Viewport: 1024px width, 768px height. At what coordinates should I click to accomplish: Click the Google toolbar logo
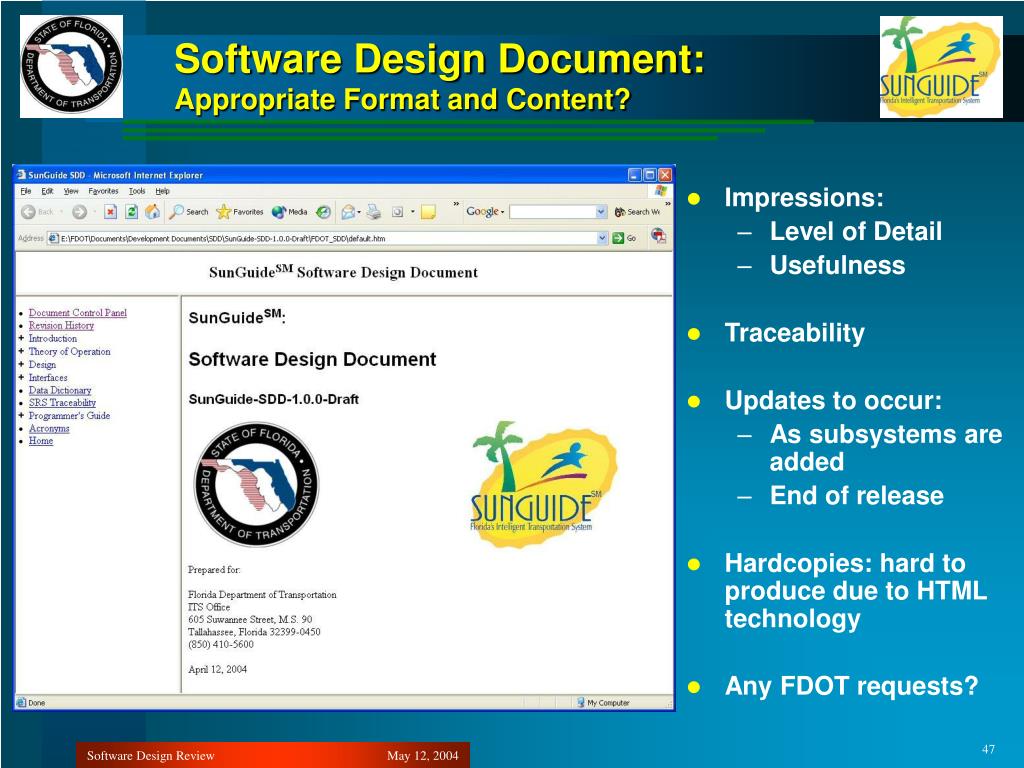482,212
